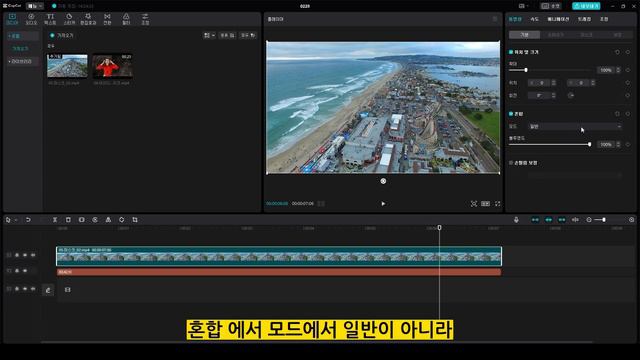Reset the position and size section

point(617,52)
